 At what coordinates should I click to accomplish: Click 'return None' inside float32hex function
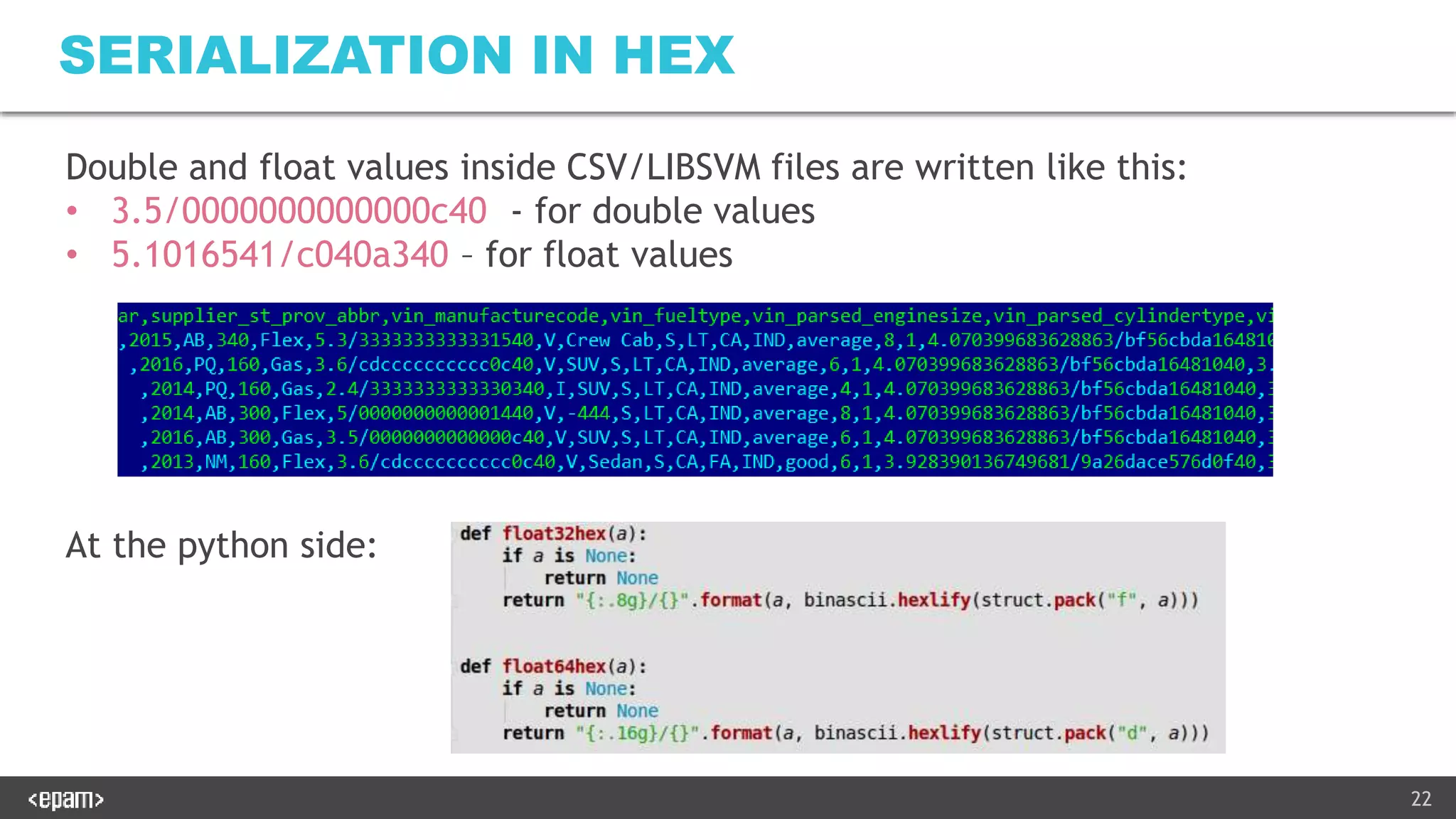(601, 578)
